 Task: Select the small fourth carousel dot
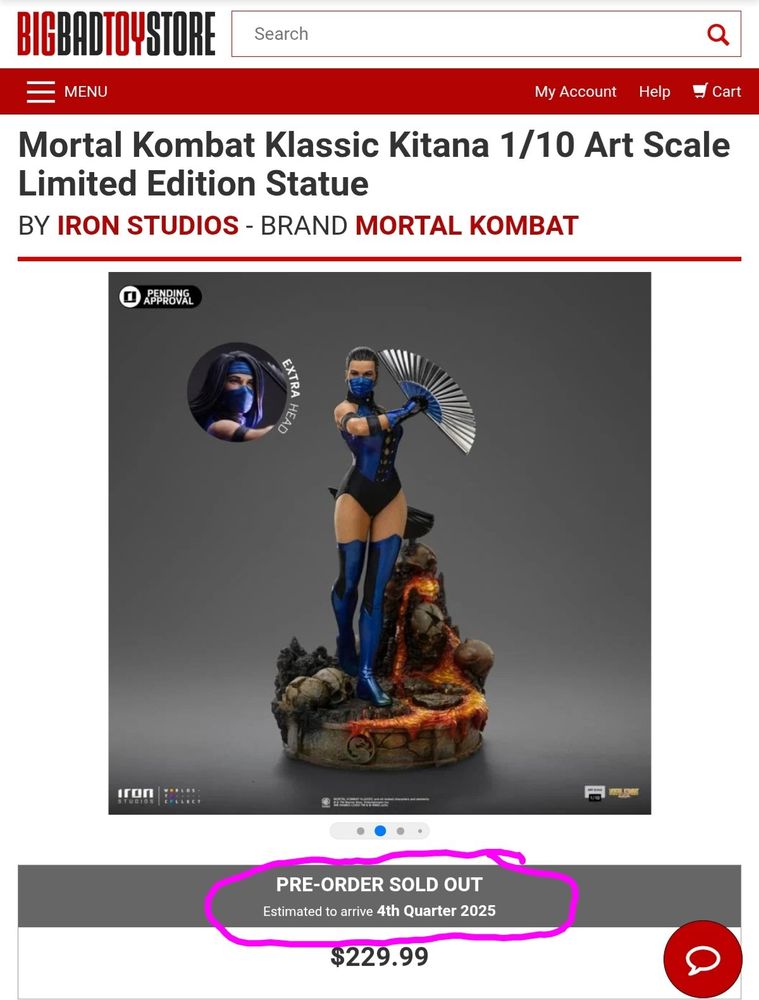click(420, 831)
